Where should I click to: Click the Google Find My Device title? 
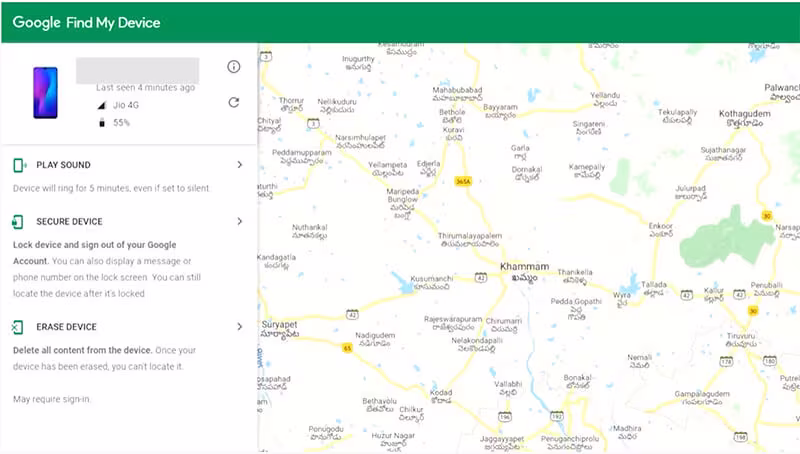(x=86, y=22)
